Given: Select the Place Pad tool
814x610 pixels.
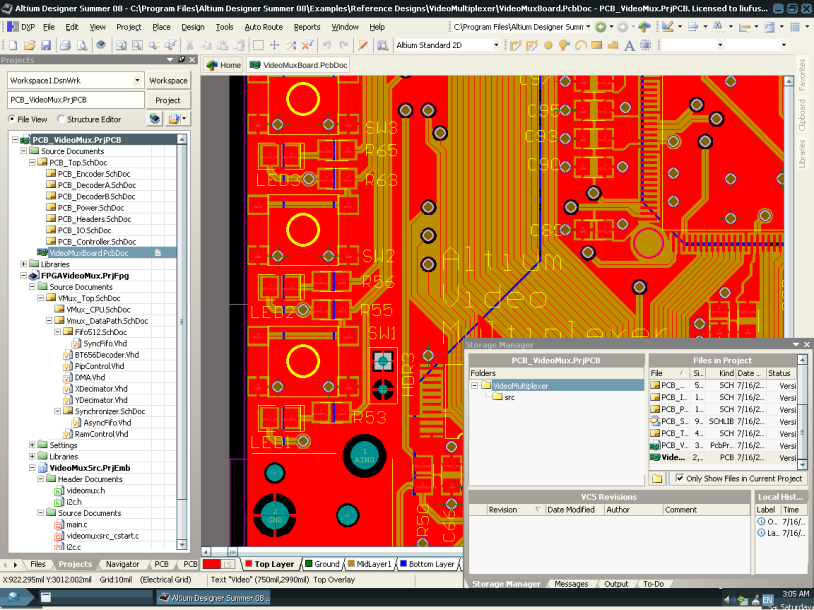Looking at the screenshot, I should tap(548, 46).
